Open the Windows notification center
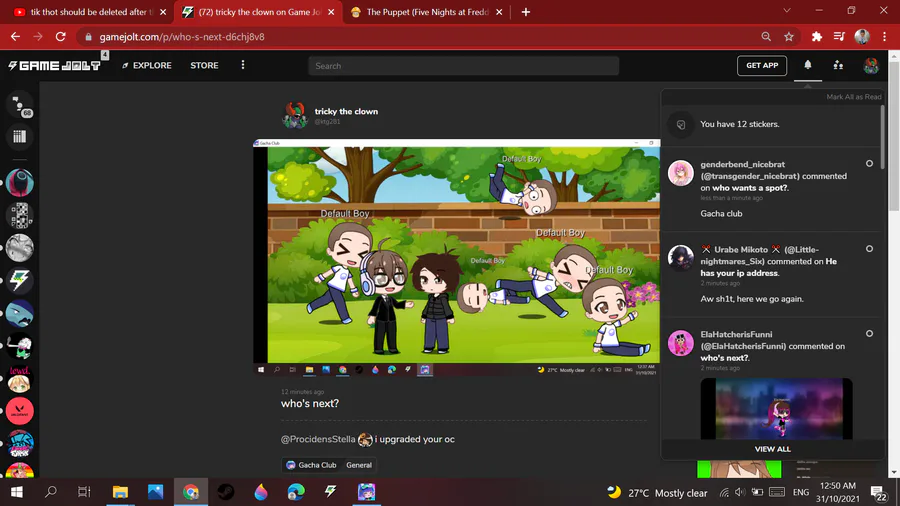This screenshot has width=900, height=506. point(879,493)
